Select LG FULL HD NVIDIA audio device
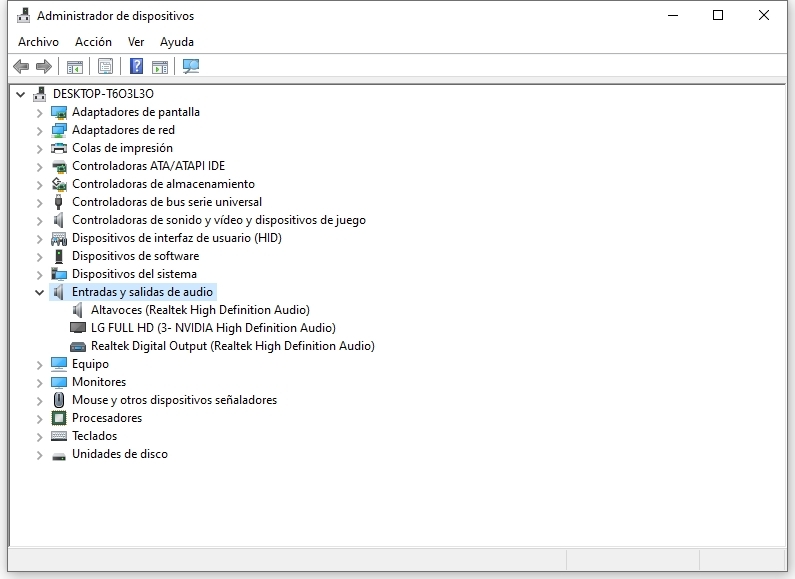Image resolution: width=795 pixels, height=579 pixels. tap(213, 328)
